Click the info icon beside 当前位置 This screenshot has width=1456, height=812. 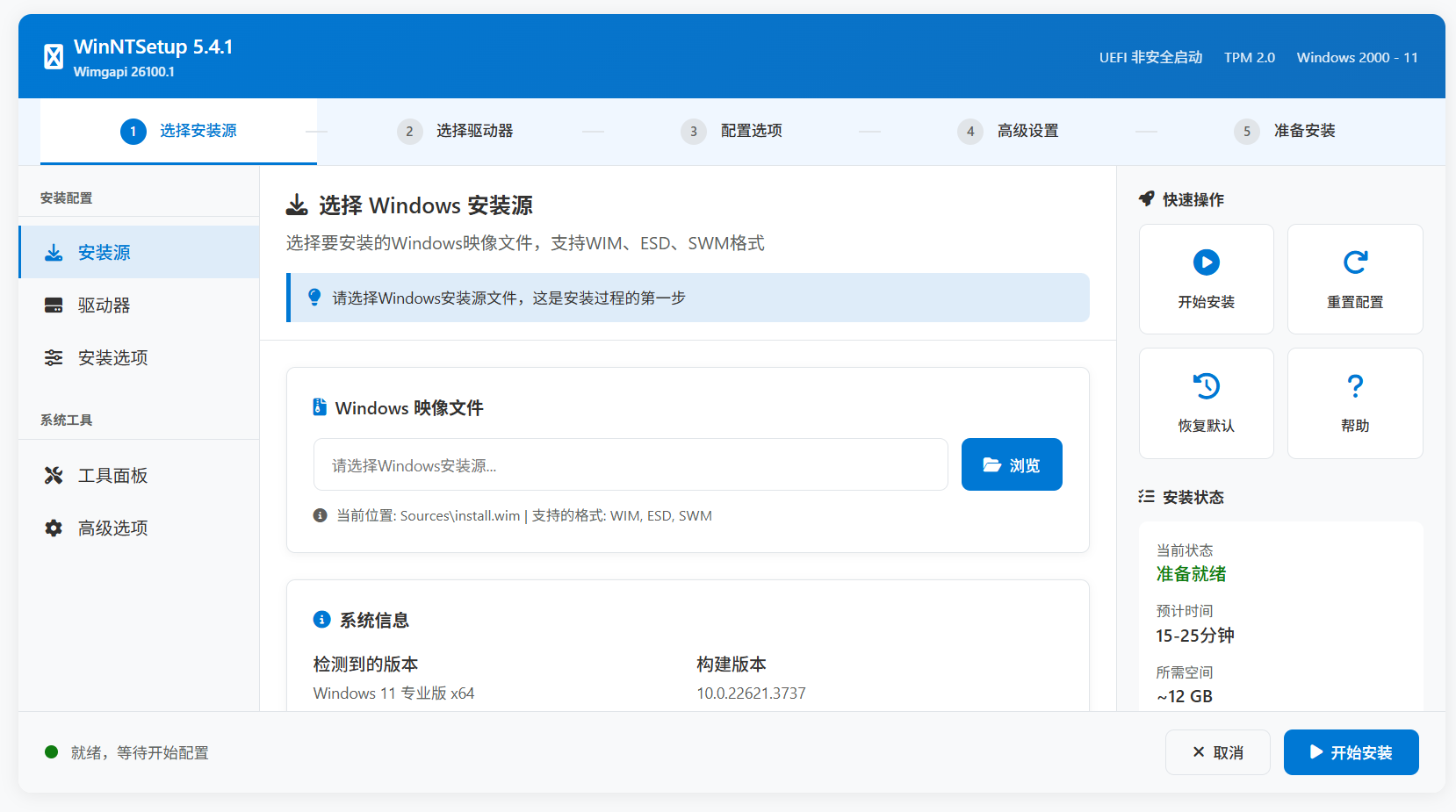(321, 515)
